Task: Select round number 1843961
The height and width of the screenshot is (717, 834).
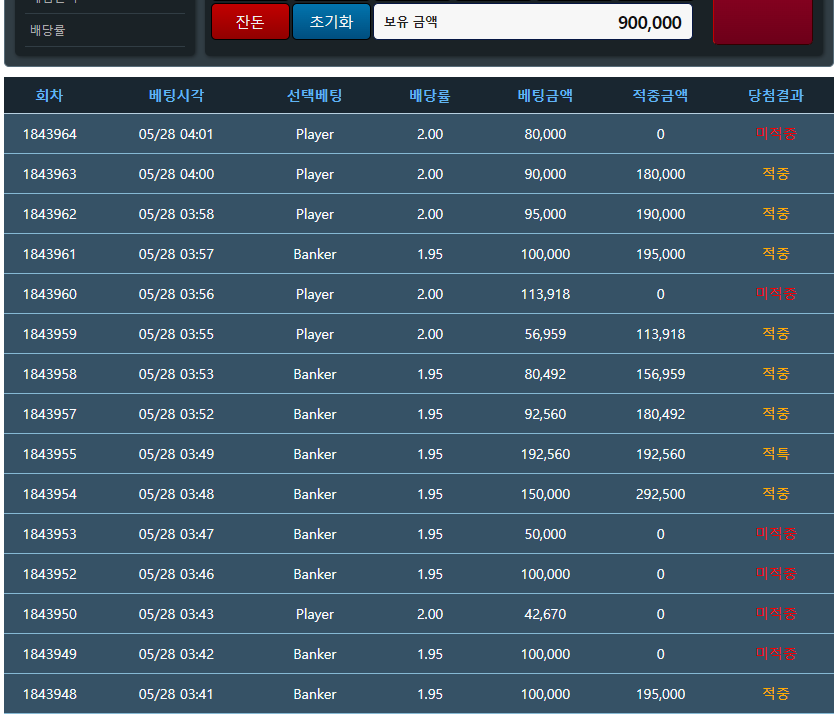Action: click(x=49, y=254)
